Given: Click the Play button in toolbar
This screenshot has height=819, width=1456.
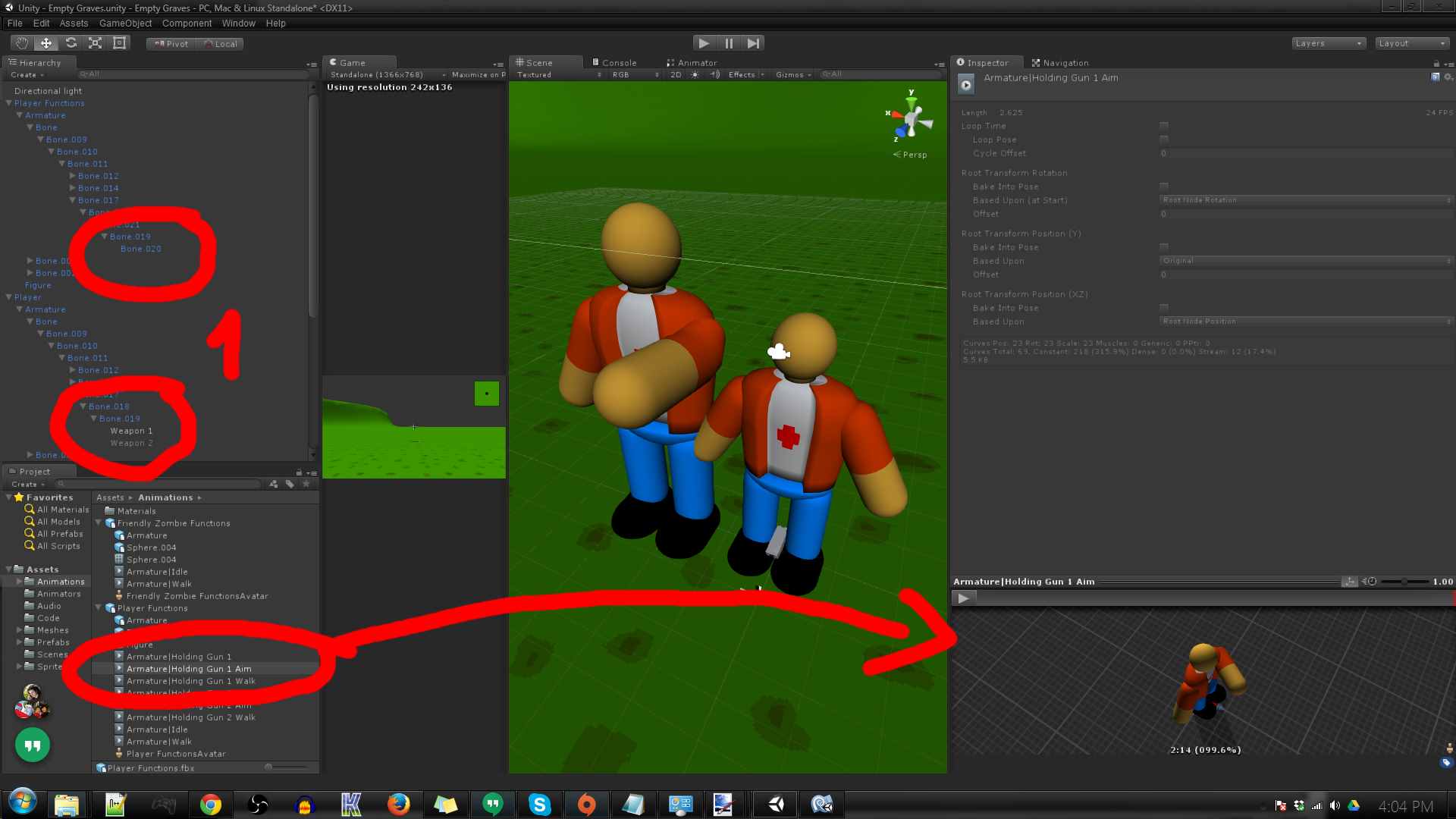Looking at the screenshot, I should pyautogui.click(x=704, y=43).
